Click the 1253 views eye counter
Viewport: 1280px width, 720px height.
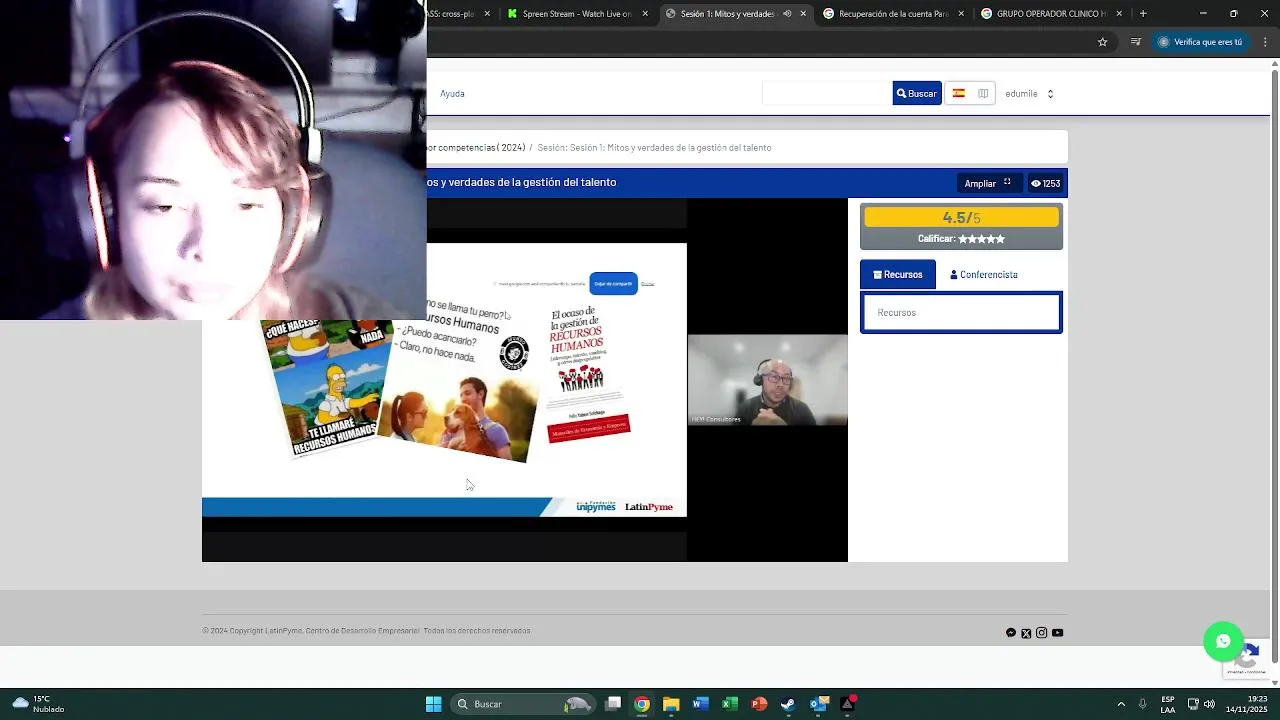click(1045, 183)
